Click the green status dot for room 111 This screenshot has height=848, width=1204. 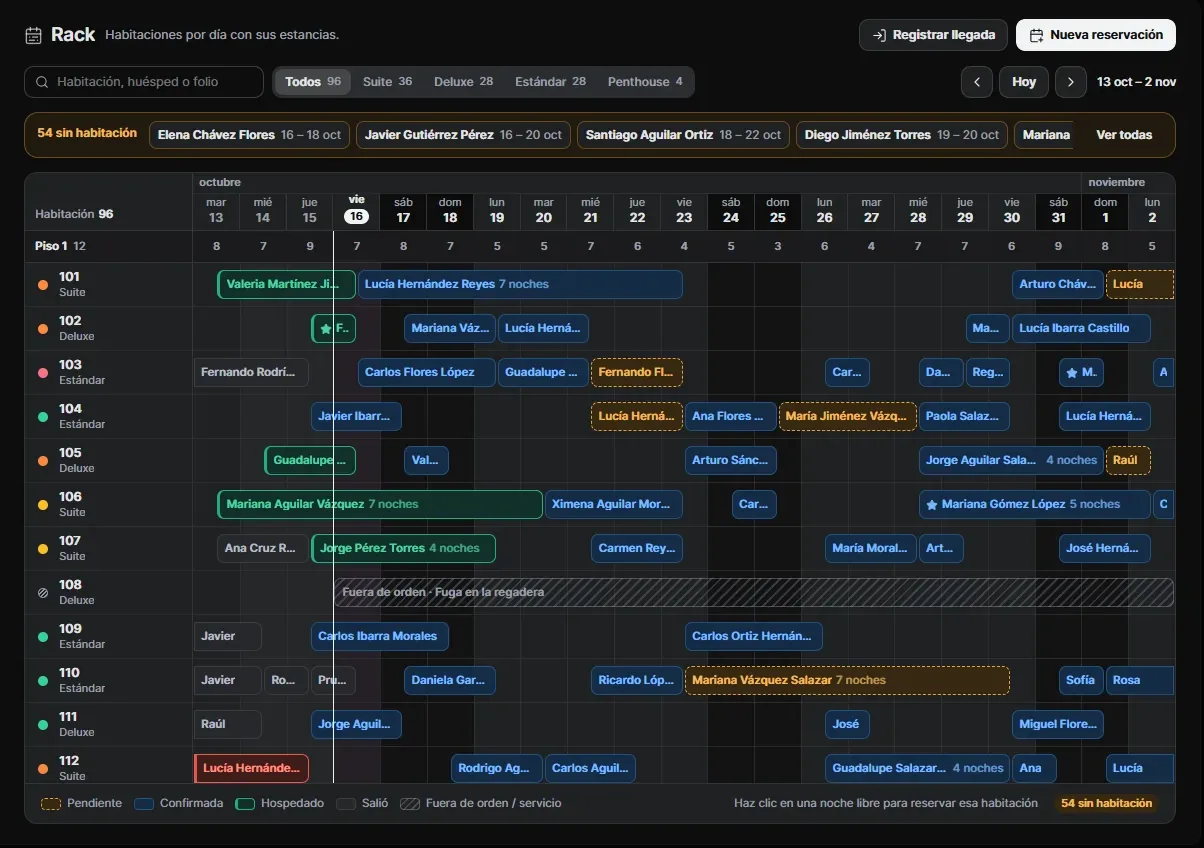[x=43, y=725]
